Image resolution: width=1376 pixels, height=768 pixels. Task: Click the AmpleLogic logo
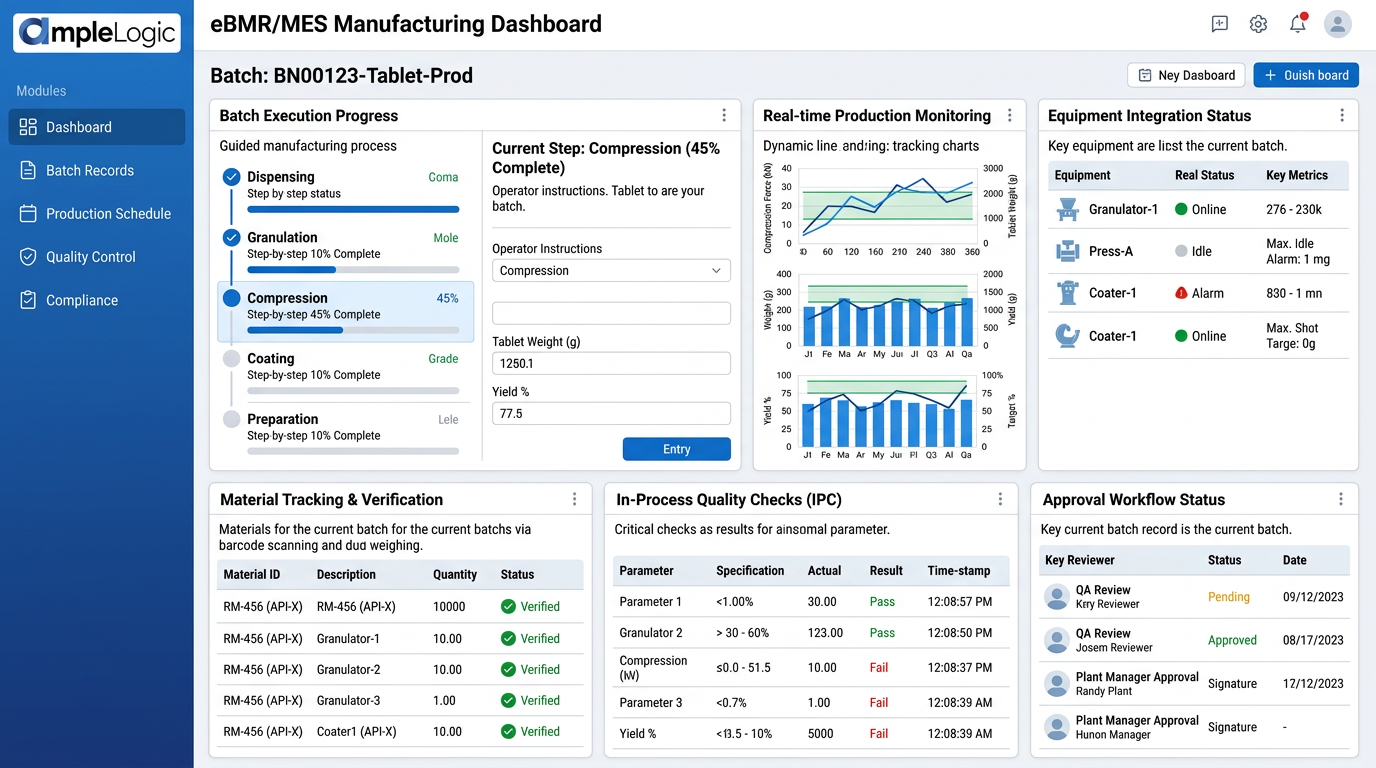[97, 33]
